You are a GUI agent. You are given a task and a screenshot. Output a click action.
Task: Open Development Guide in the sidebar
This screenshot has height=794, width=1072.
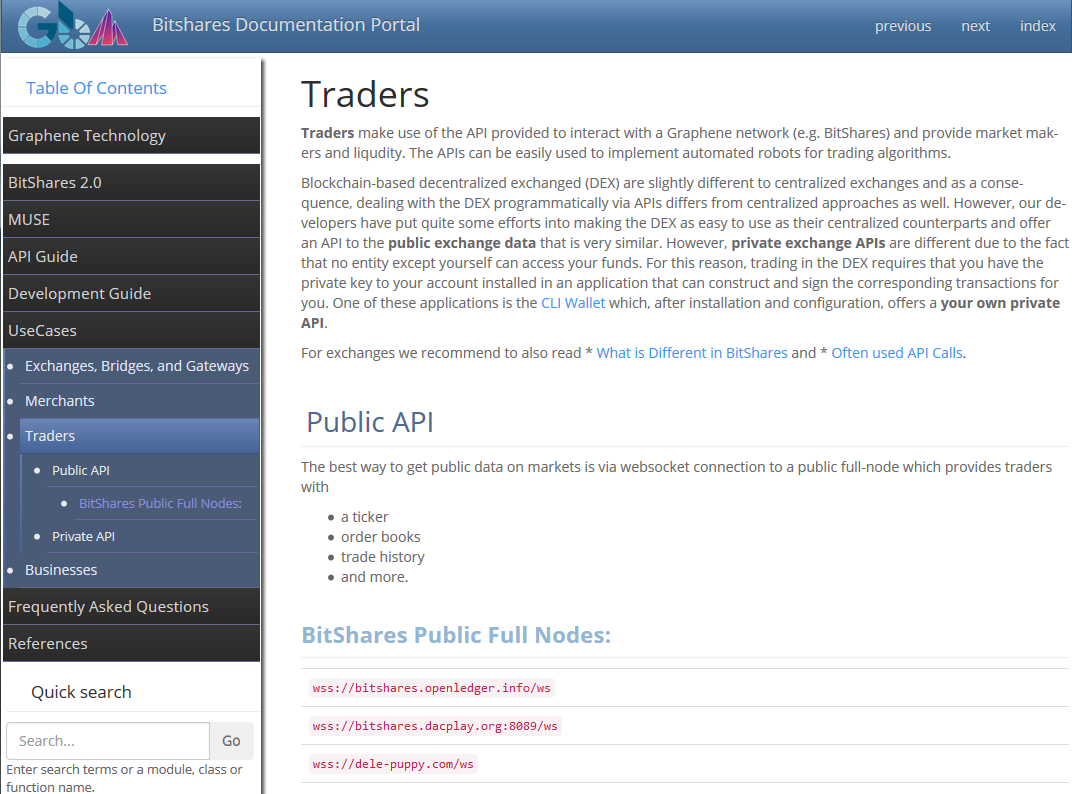[x=131, y=293]
